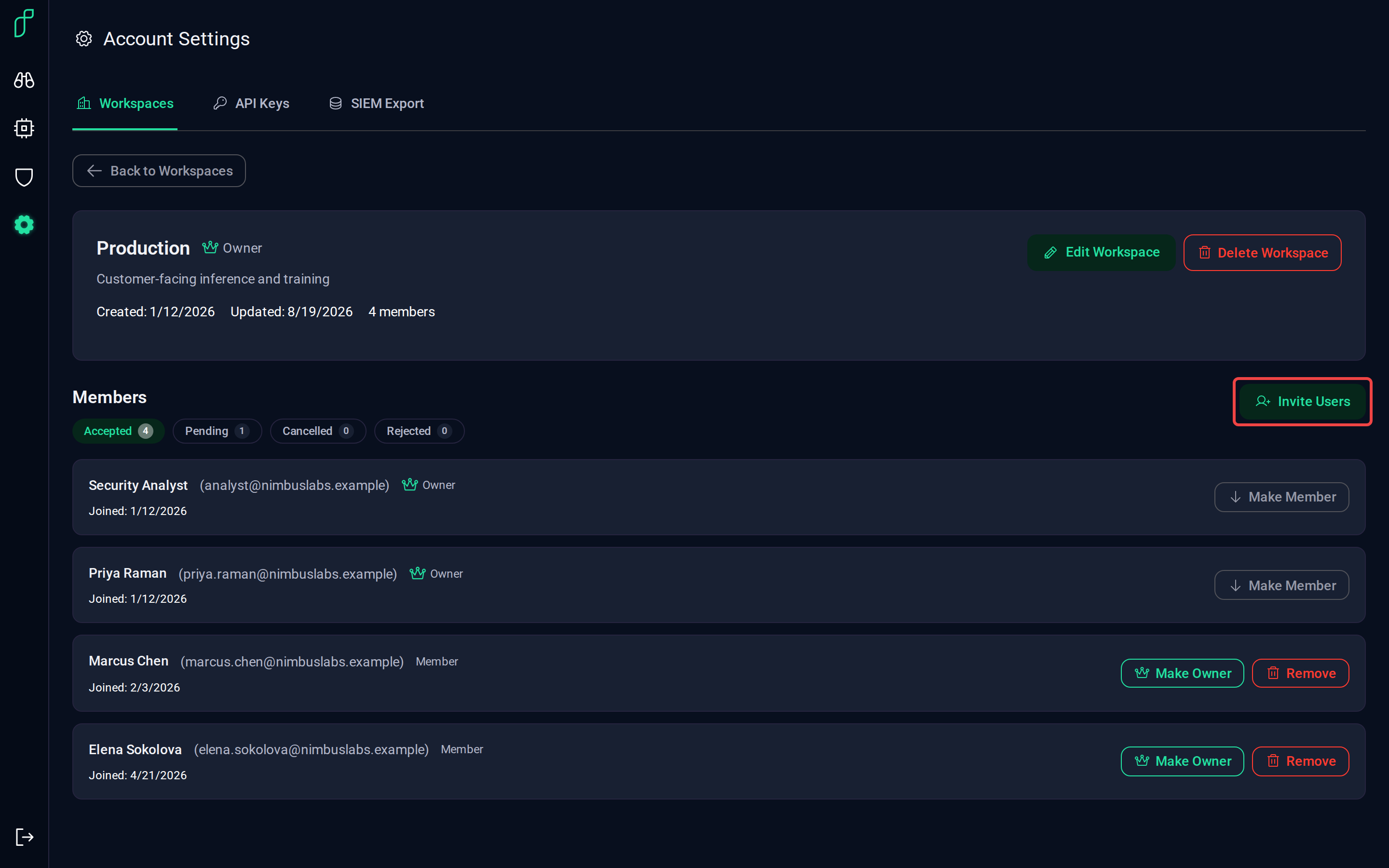Screen dimensions: 1389x868
Task: Click the logout icon in sidebar
Action: (x=24, y=837)
